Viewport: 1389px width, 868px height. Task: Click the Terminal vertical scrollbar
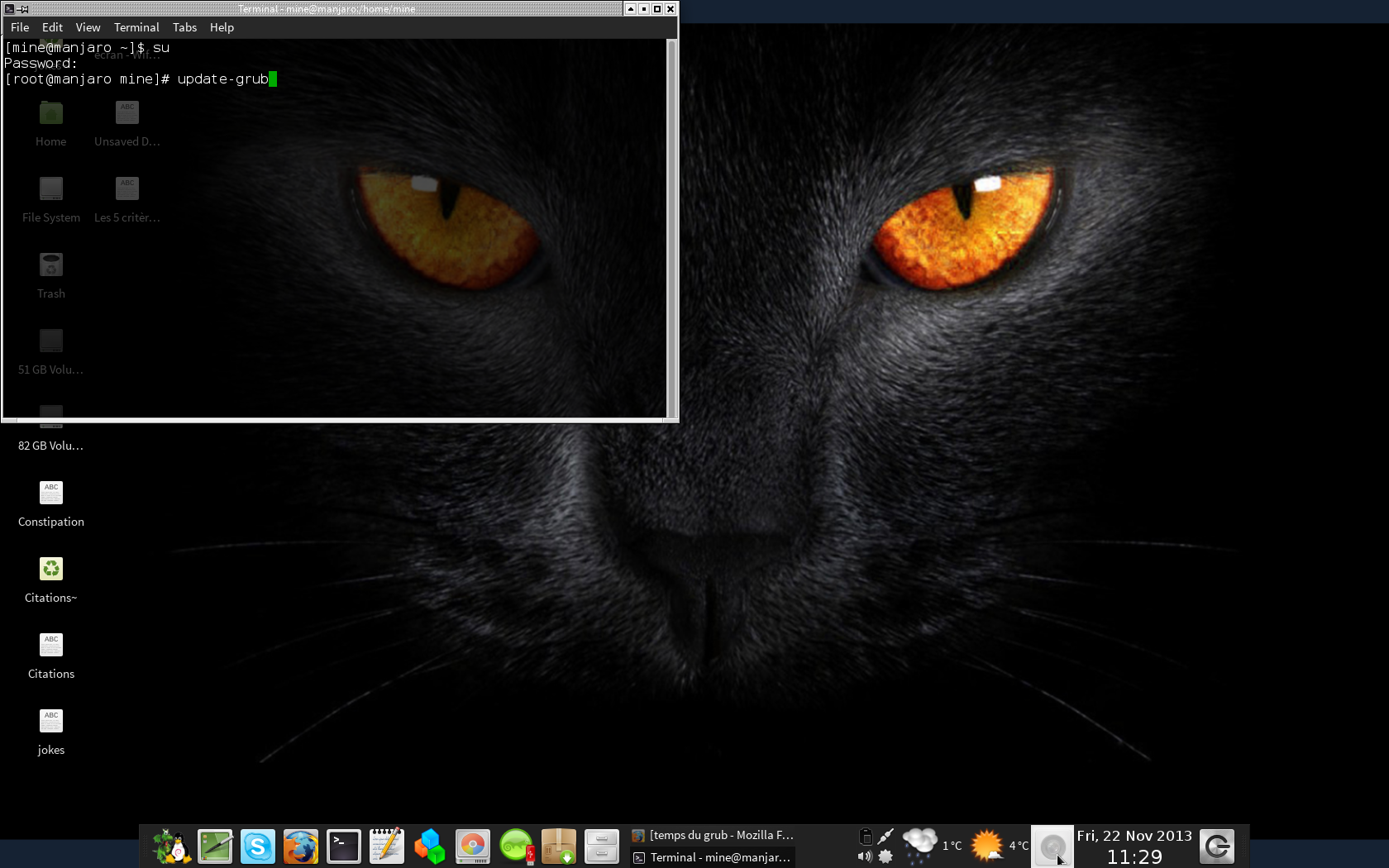[671, 228]
